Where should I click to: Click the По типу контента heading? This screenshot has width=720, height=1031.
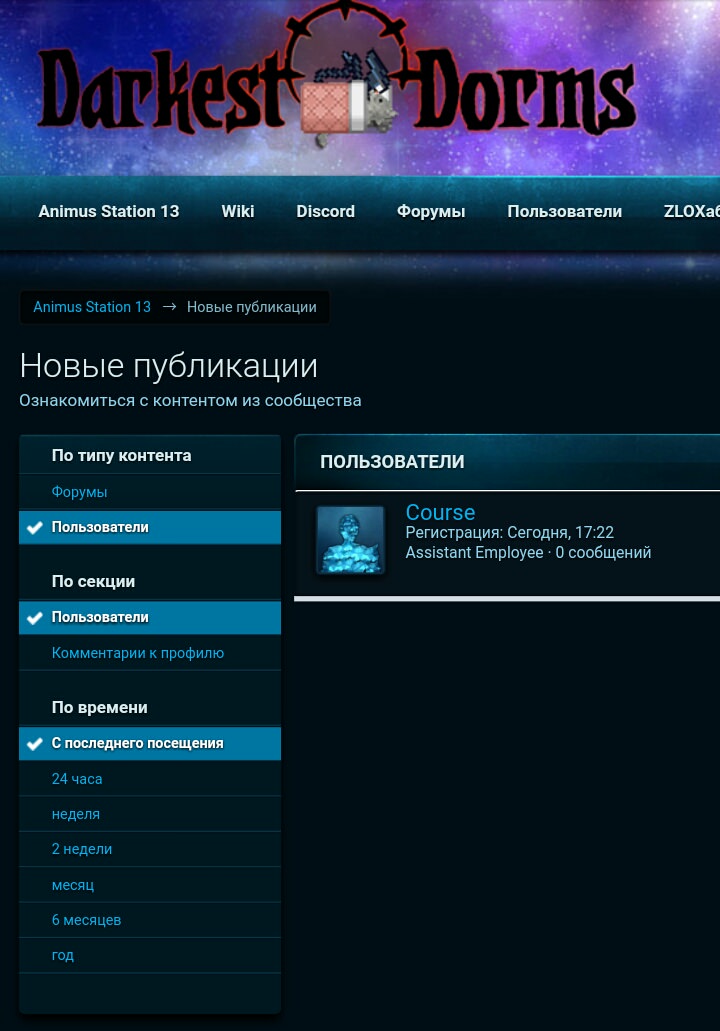click(x=122, y=456)
